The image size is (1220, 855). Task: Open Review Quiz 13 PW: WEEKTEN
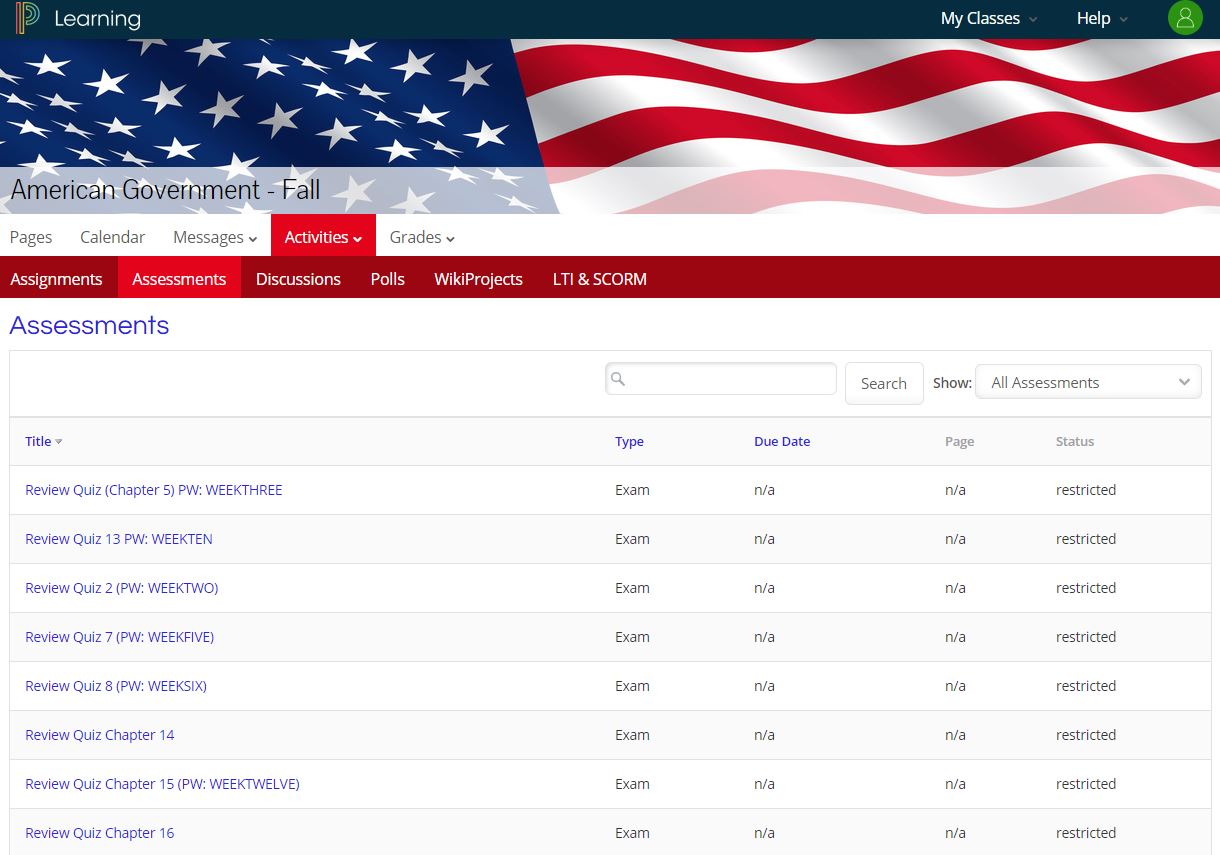coord(119,539)
